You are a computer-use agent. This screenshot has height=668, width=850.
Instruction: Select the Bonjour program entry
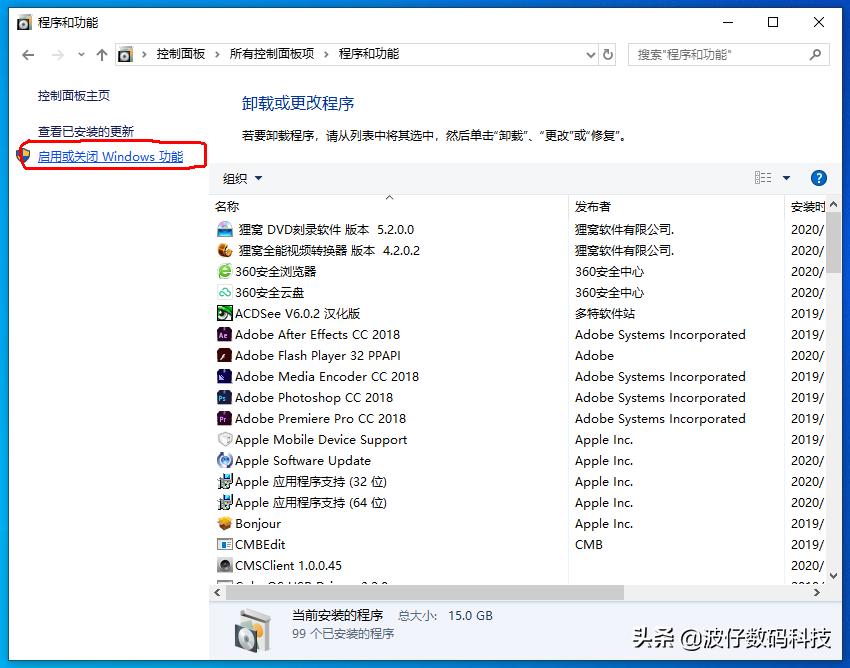pos(260,523)
